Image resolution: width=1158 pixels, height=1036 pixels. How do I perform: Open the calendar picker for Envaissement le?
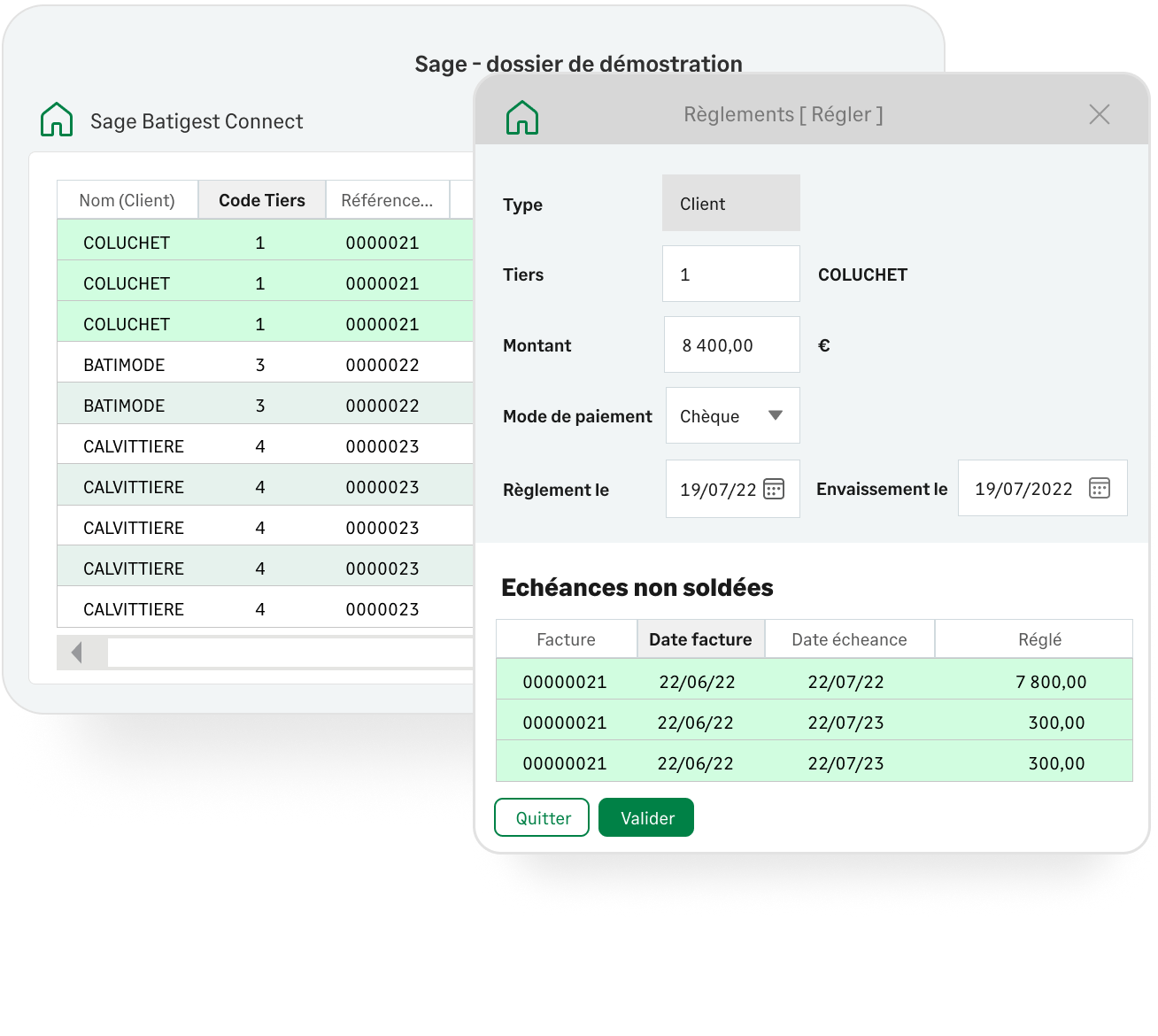1100,488
